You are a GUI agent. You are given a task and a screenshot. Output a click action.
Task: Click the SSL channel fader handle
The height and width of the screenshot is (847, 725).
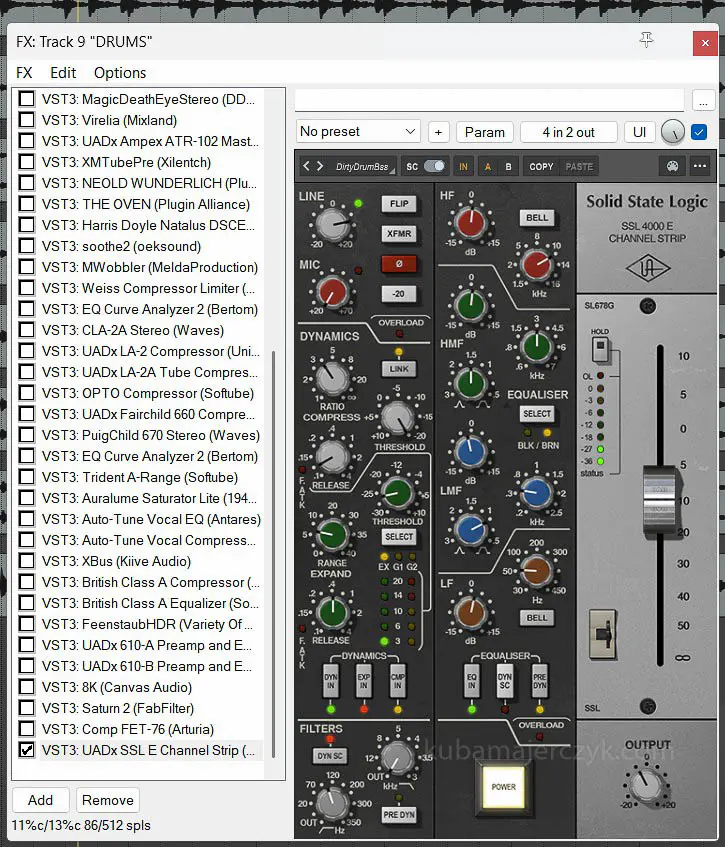point(658,497)
